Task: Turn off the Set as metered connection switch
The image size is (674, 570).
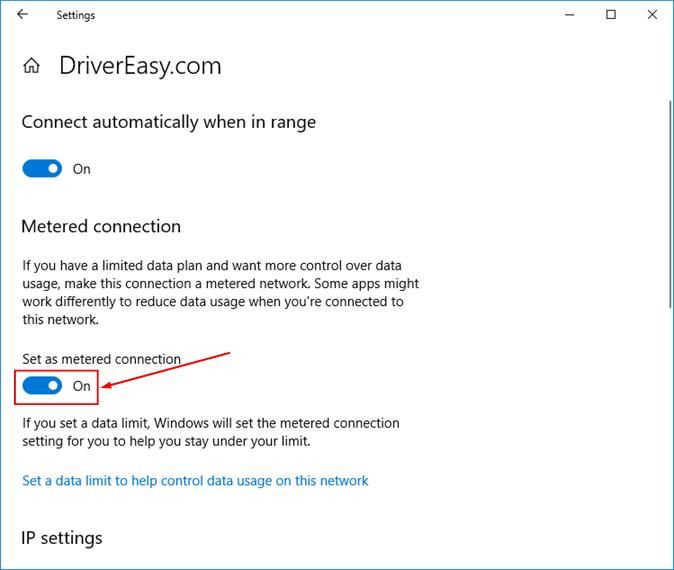Action: 42,385
